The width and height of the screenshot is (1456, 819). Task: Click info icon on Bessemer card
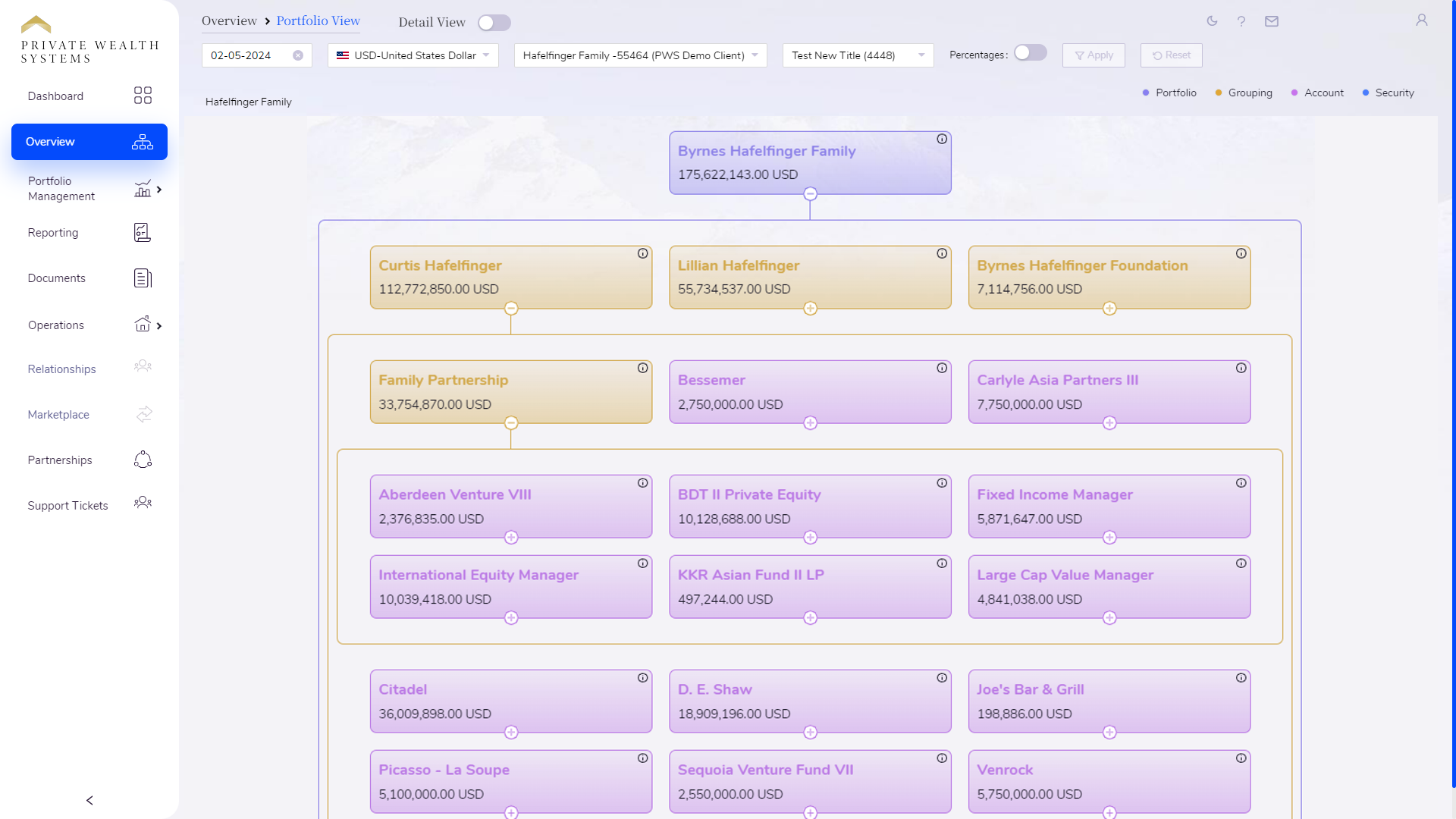(942, 368)
